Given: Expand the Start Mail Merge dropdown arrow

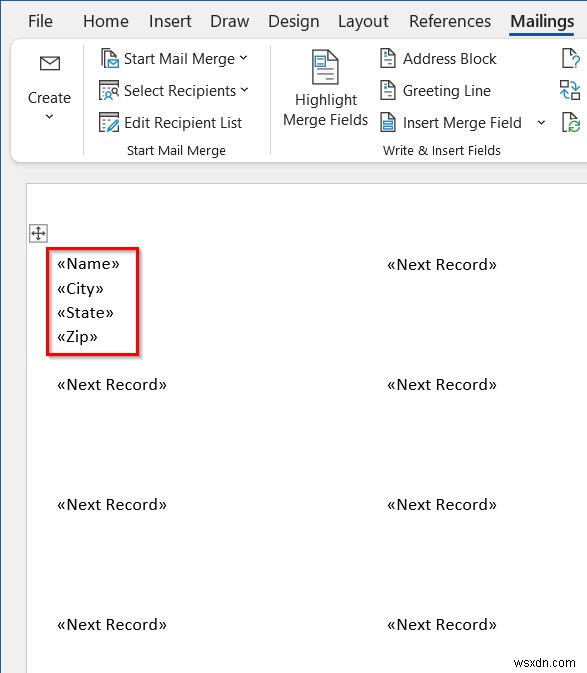Looking at the screenshot, I should point(244,58).
